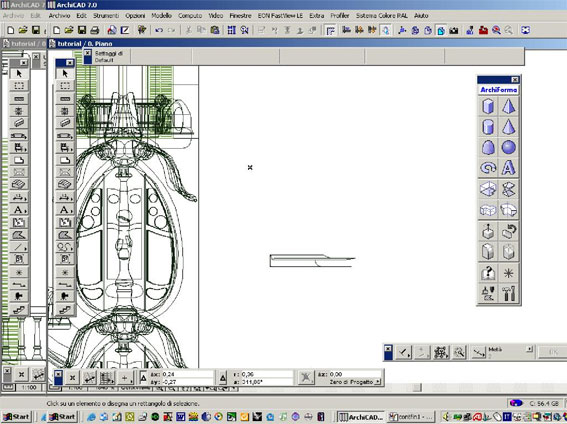567x424 pixels.
Task: Choose the ArchiForma sphere shape
Action: [x=508, y=147]
